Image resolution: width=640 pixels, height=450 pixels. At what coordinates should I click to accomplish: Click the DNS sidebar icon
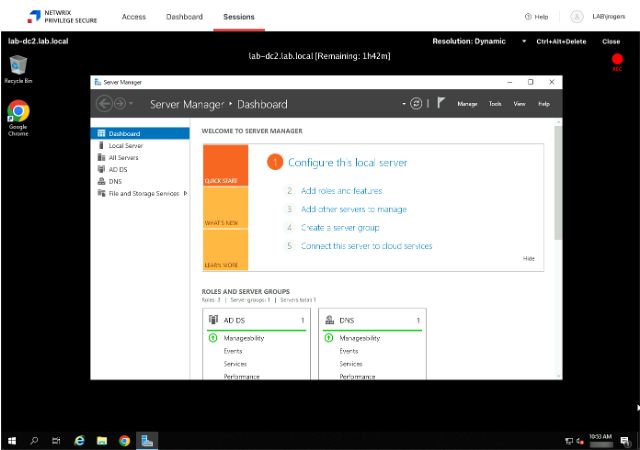click(x=102, y=181)
